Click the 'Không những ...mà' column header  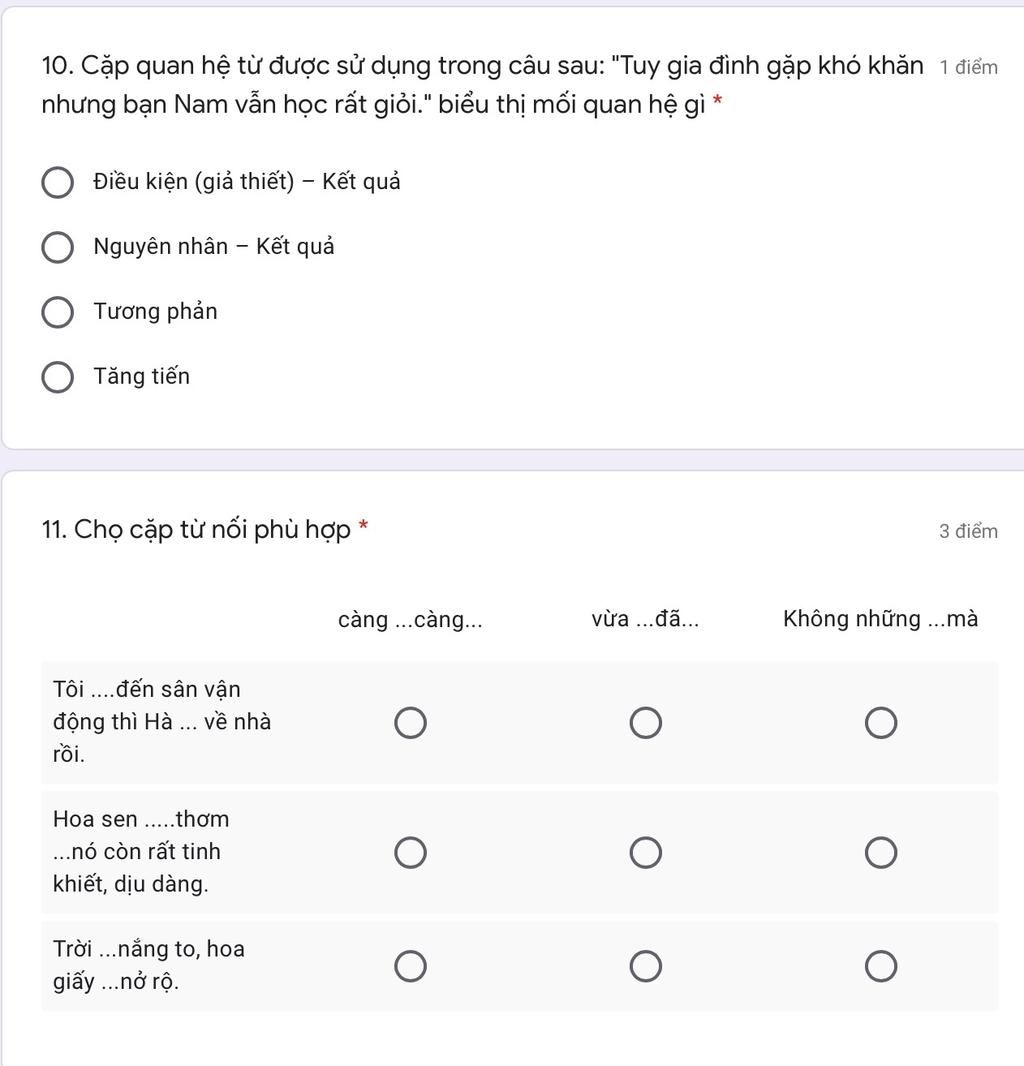coord(881,619)
